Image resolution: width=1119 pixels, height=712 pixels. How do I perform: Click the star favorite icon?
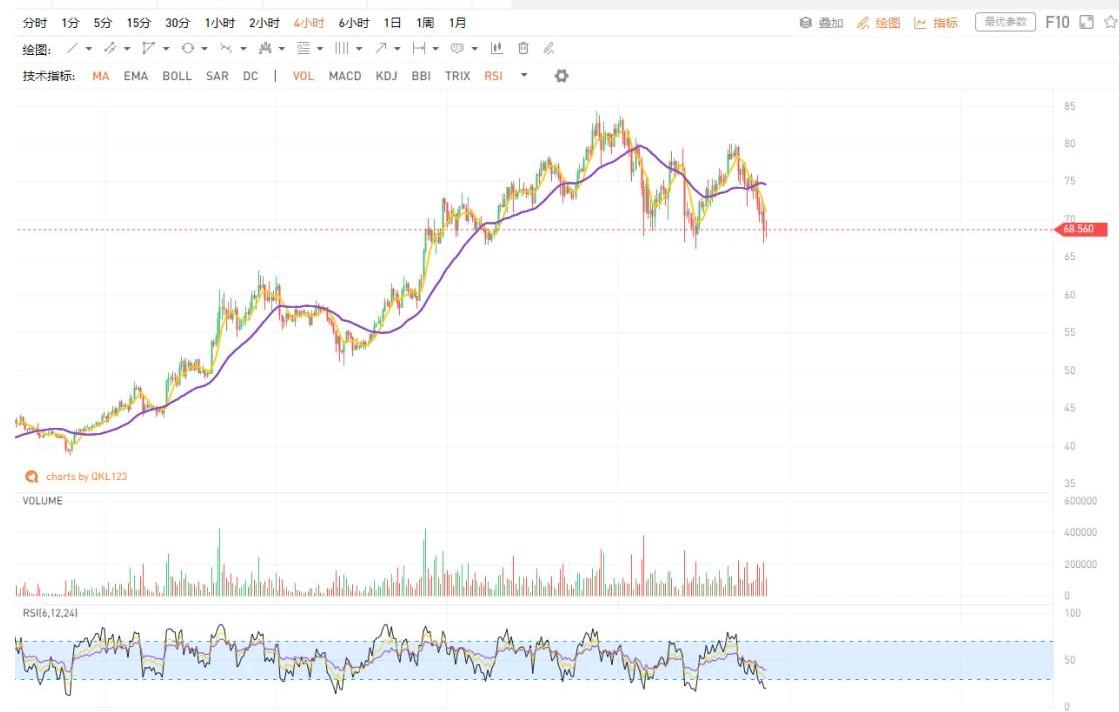pos(1109,22)
